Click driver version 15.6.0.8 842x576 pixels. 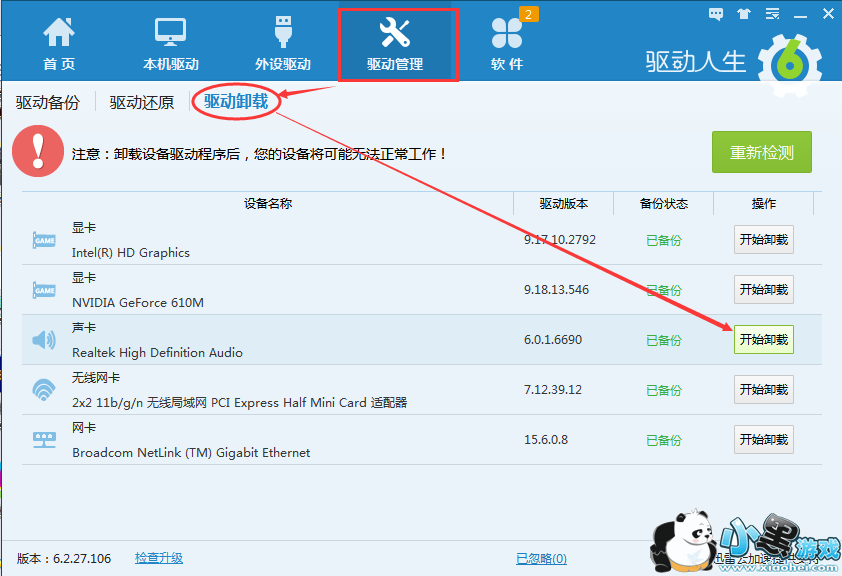(546, 440)
